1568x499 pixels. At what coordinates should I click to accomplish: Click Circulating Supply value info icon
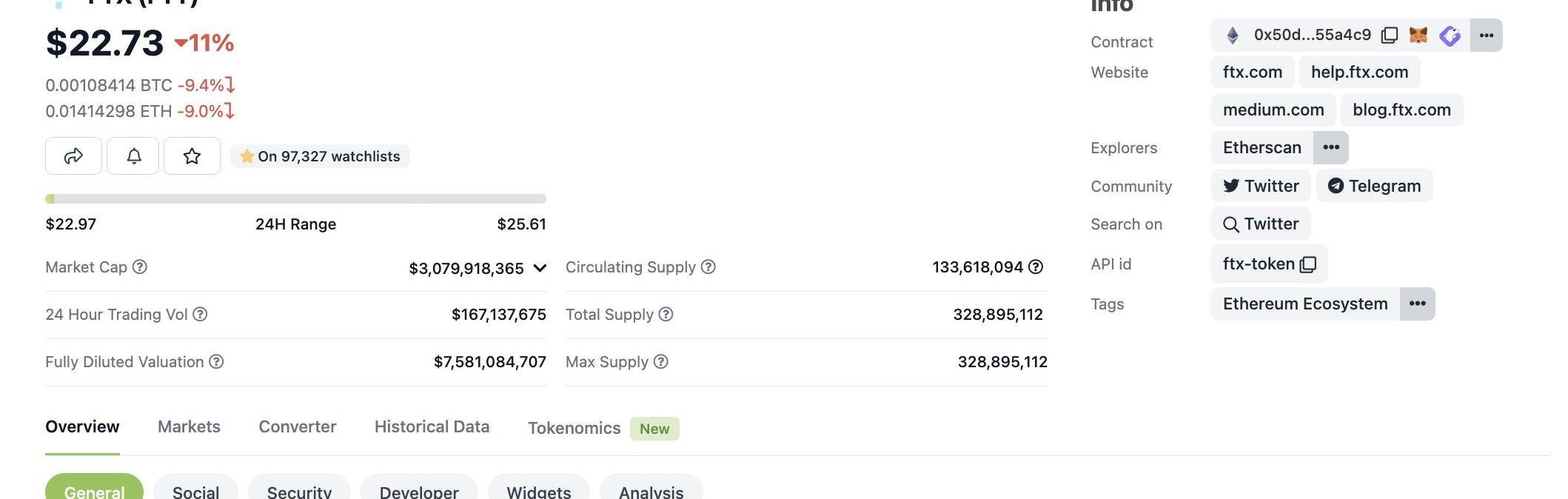tap(1036, 267)
